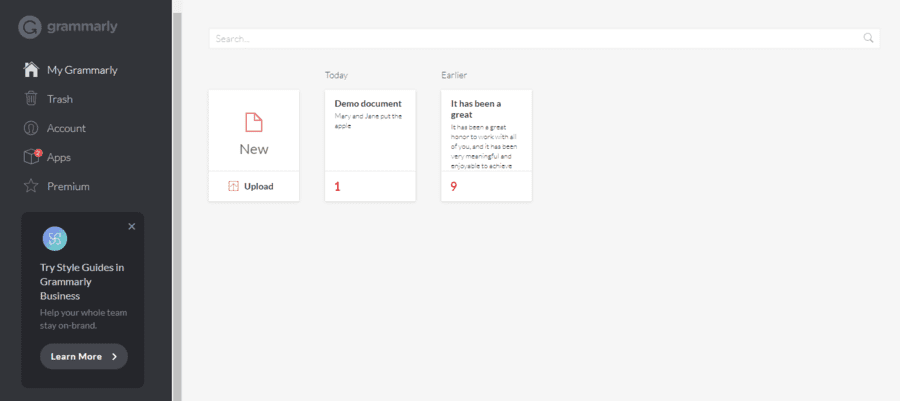Screen dimensions: 900x401
Task: Click the Style Guides promo round icon
Action: 55,239
